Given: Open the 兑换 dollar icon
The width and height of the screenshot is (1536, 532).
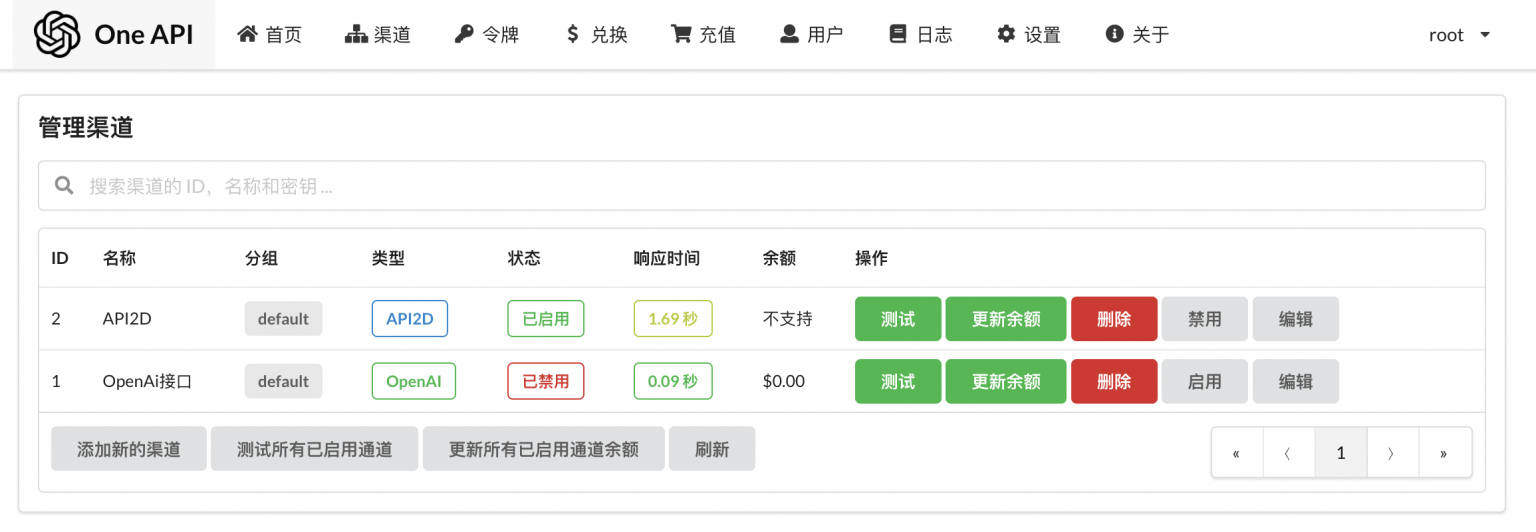Looking at the screenshot, I should pos(572,35).
